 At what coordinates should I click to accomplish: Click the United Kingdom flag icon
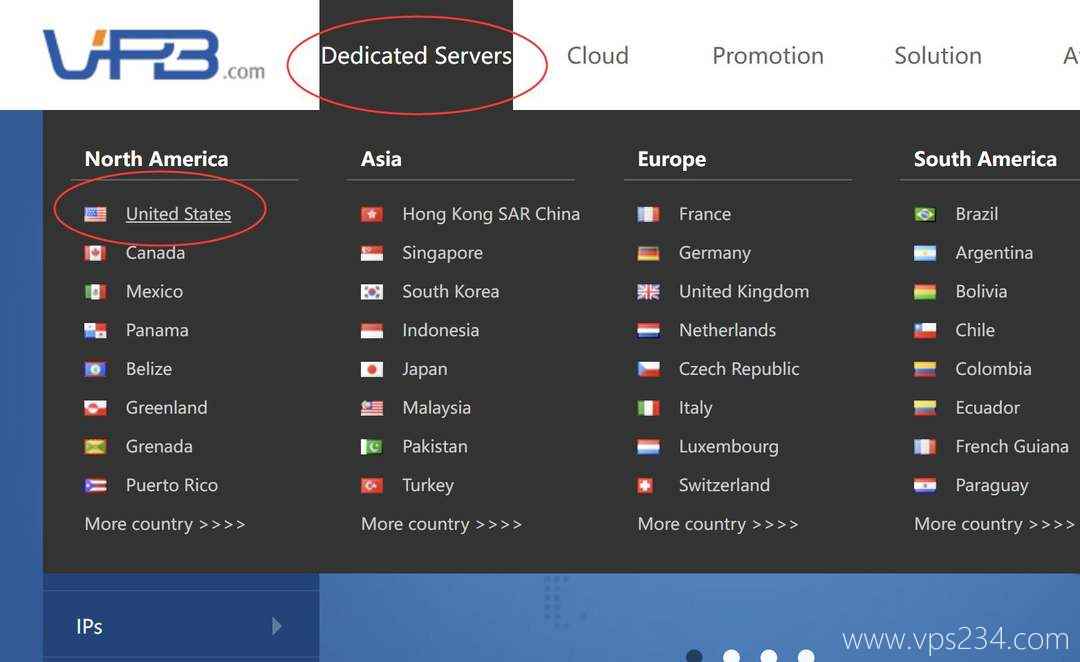click(x=648, y=292)
